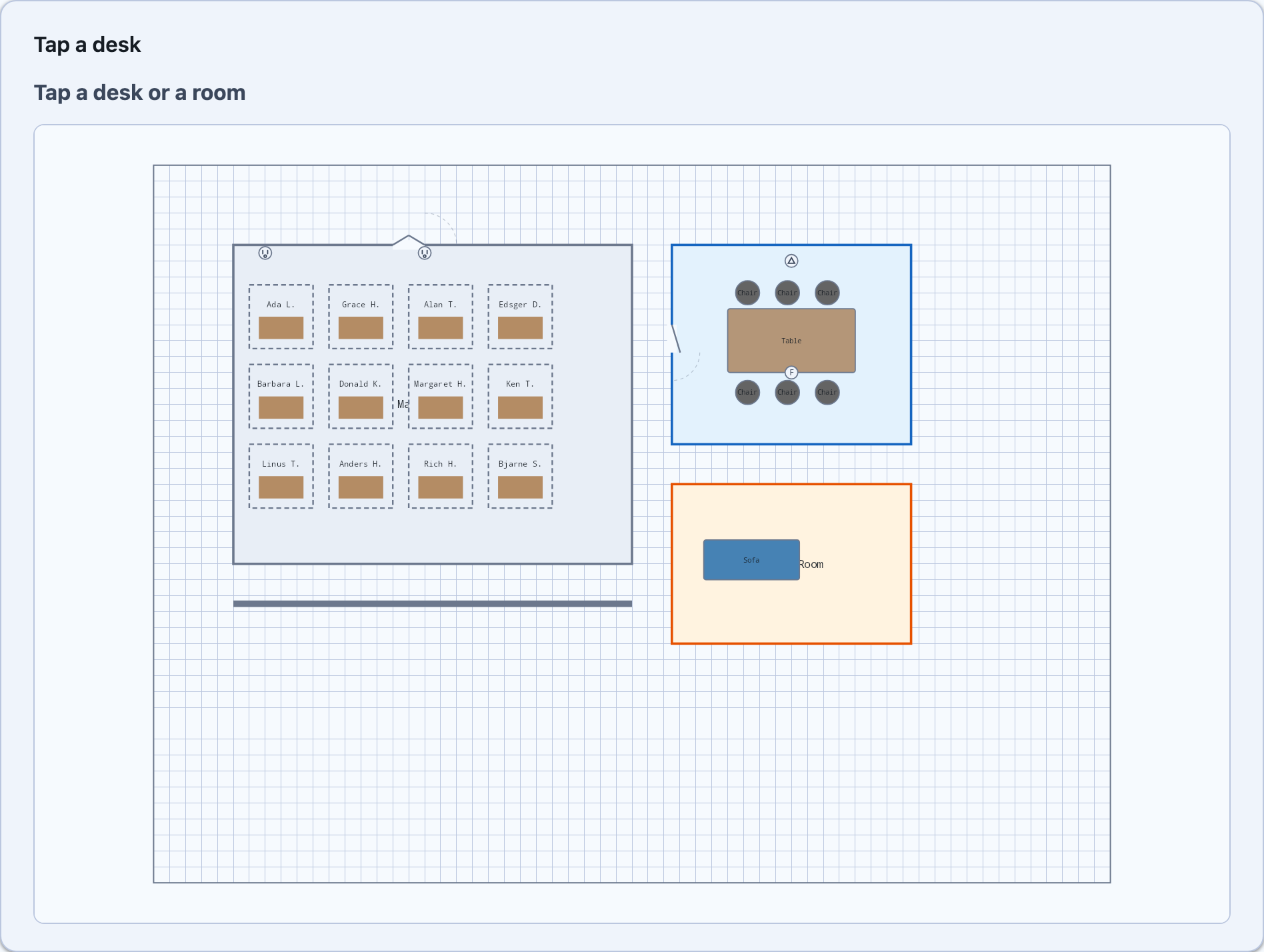Select Donald K.'s desk
Screen dimensions: 1264x952
coord(361,396)
